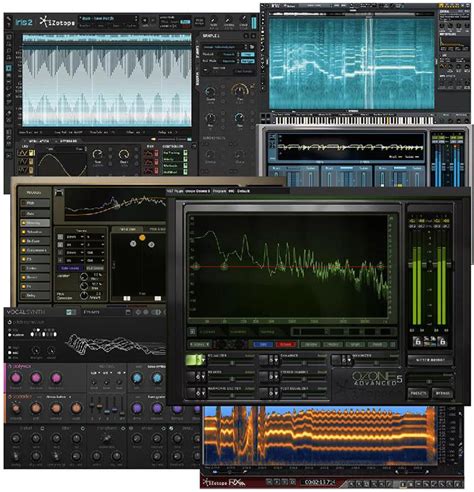The width and height of the screenshot is (474, 492).
Task: Open the Modulation tab in Iris 2
Action: click(39, 141)
